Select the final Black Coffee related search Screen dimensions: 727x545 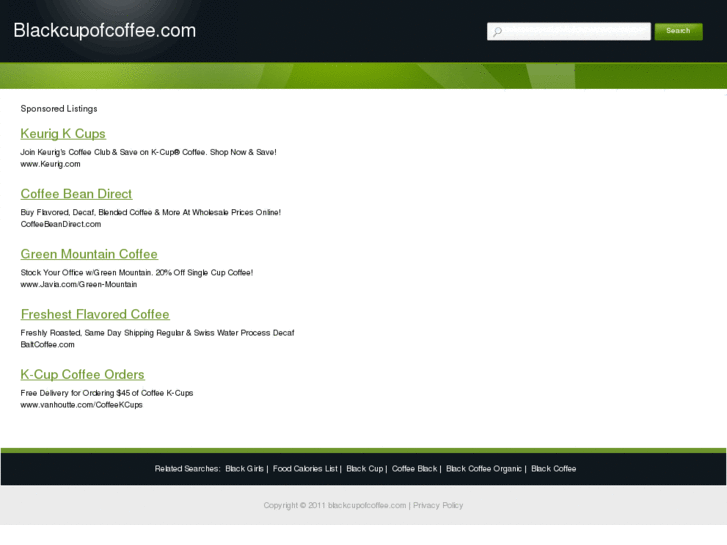click(554, 468)
